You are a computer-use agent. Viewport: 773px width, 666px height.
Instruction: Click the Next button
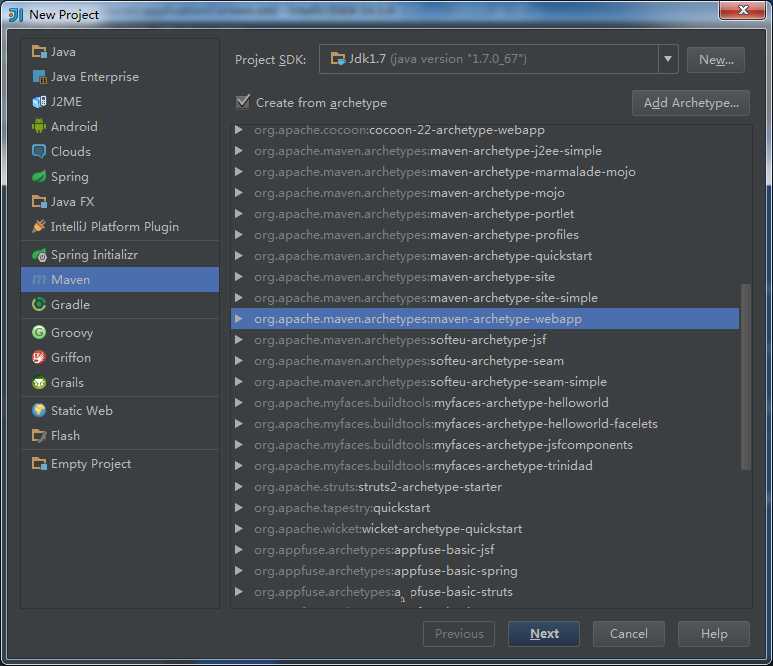[x=544, y=633]
